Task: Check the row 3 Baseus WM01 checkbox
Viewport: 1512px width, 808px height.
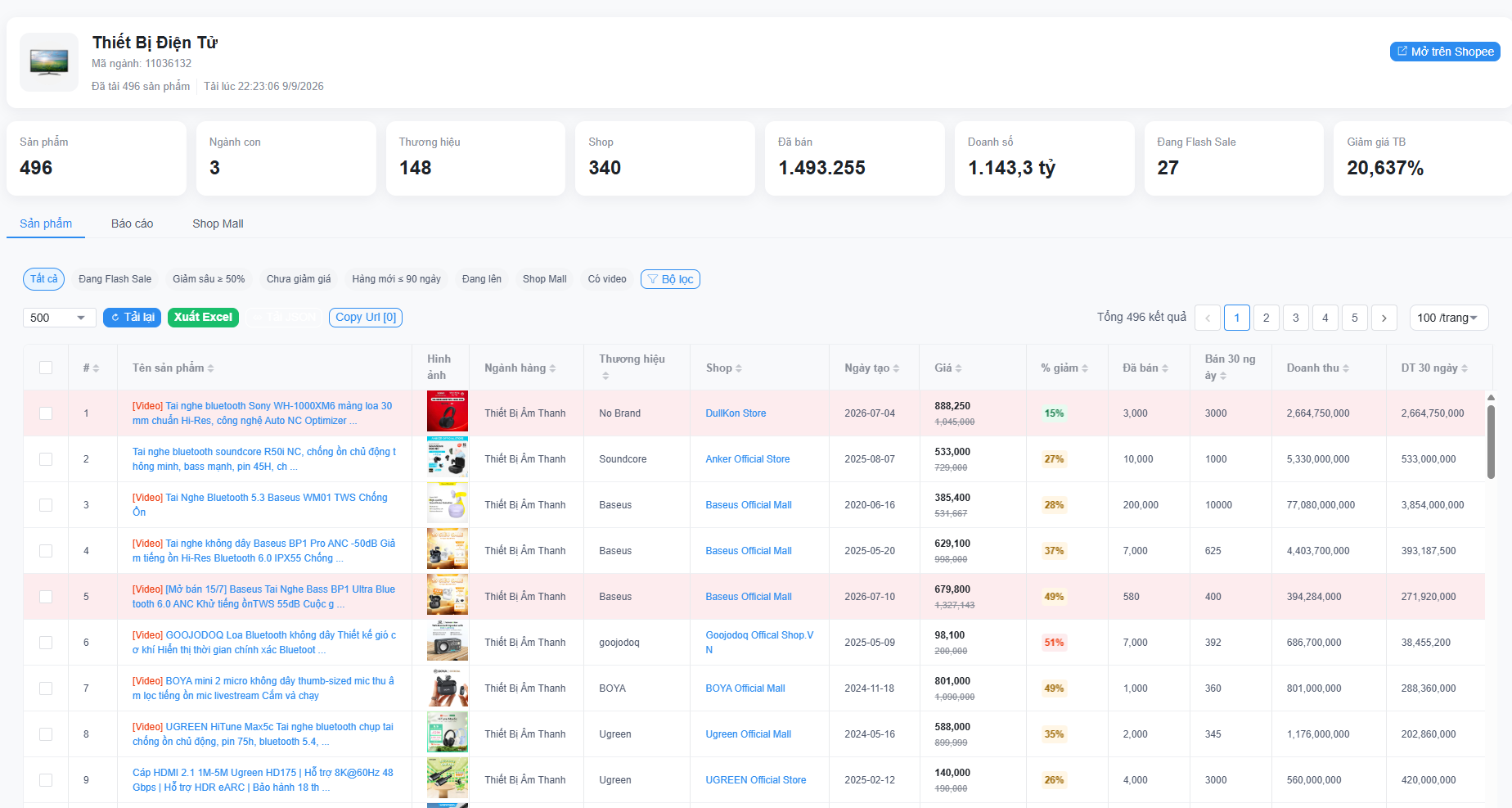Action: pyautogui.click(x=46, y=505)
